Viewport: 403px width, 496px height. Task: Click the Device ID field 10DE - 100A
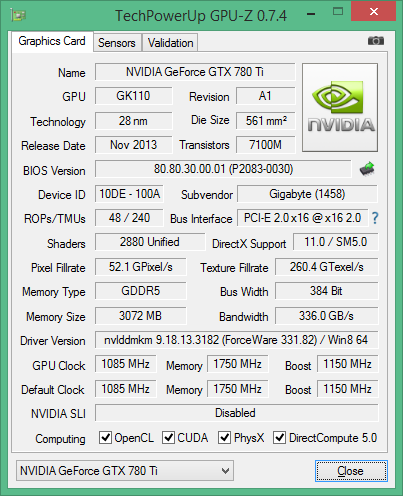pos(129,194)
